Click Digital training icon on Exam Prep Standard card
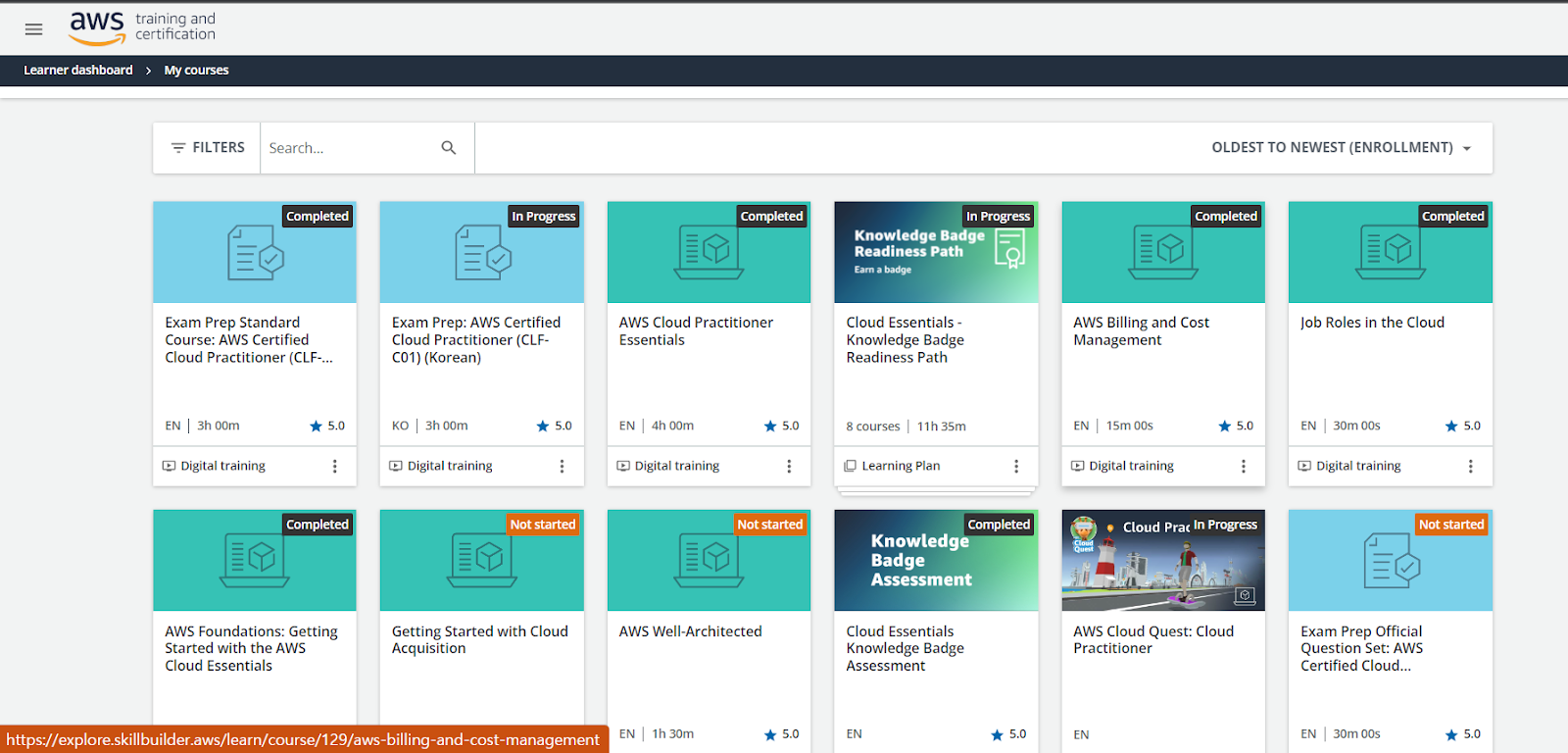This screenshot has height=753, width=1568. (x=169, y=467)
